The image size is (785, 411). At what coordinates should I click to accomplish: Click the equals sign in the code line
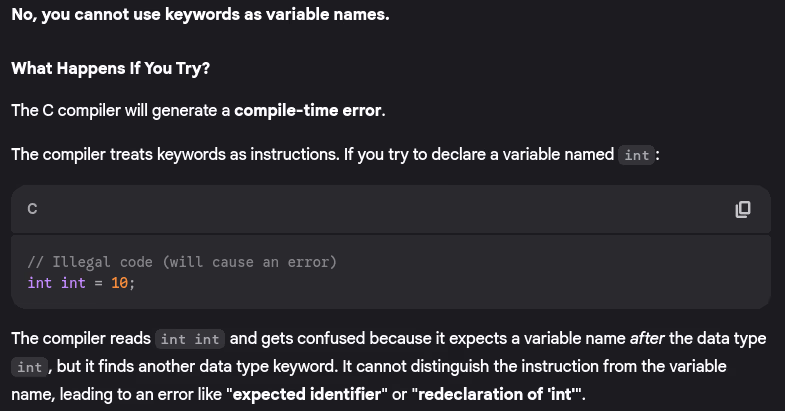pos(98,283)
